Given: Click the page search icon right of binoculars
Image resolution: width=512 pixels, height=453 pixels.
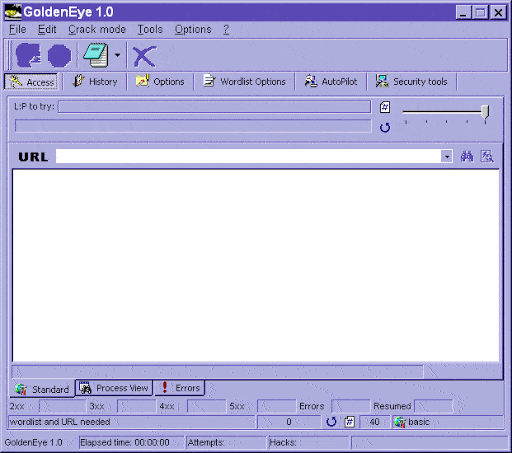Looking at the screenshot, I should tap(487, 156).
